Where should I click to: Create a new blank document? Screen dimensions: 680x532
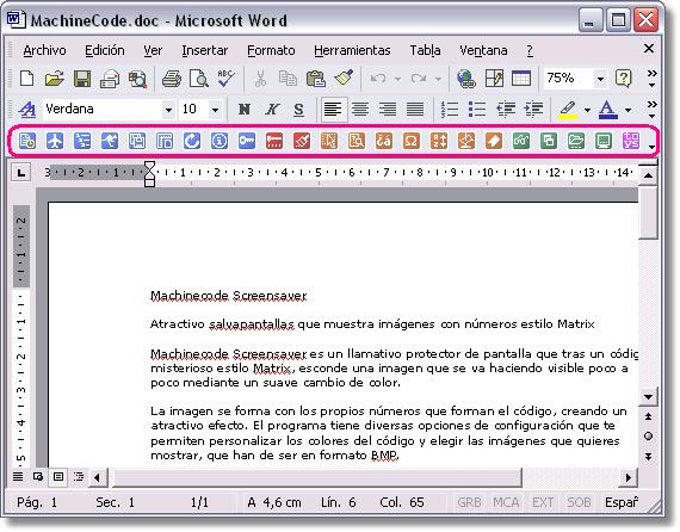coord(27,79)
